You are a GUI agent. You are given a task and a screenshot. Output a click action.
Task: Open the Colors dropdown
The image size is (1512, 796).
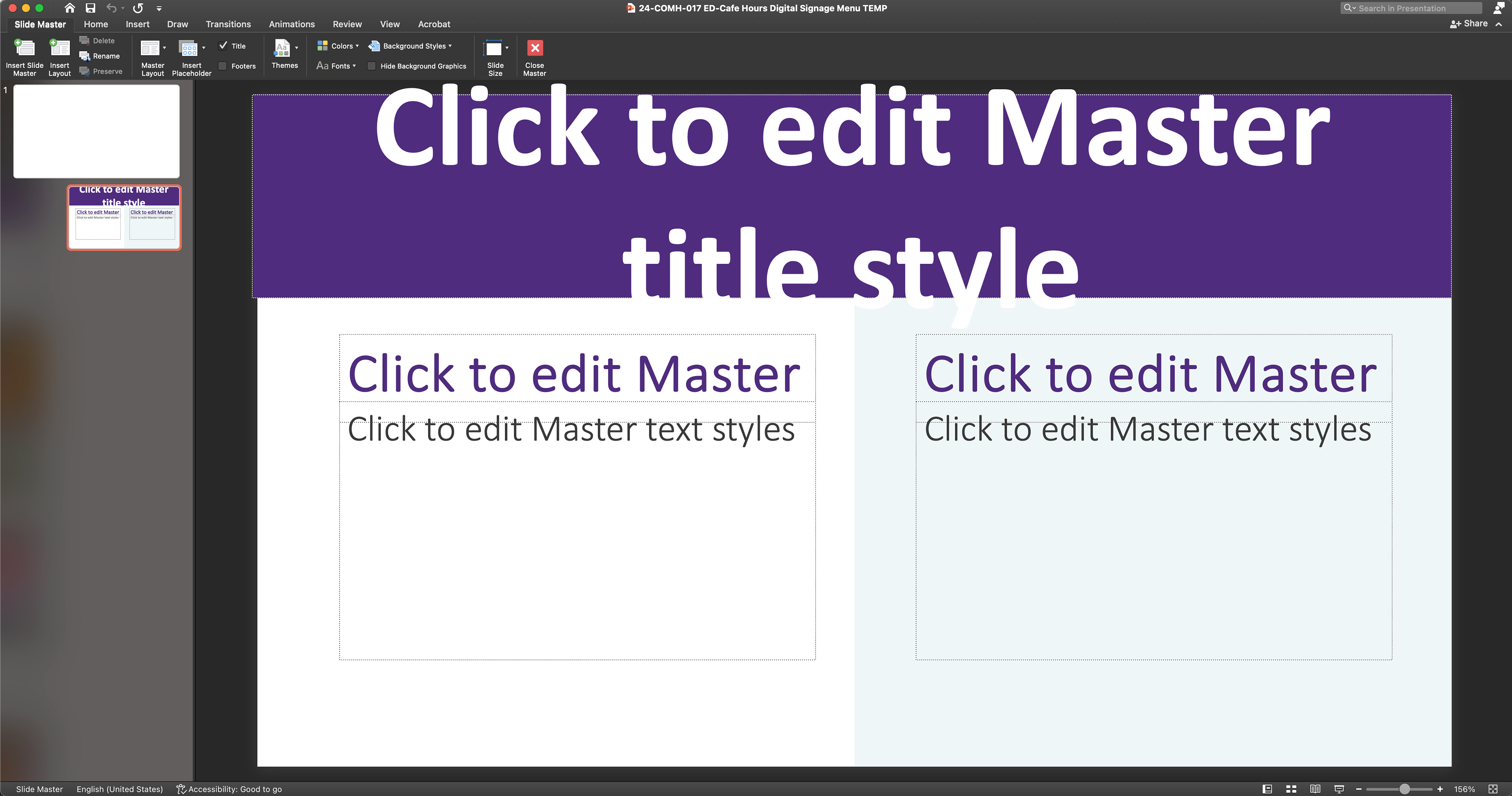pos(338,46)
